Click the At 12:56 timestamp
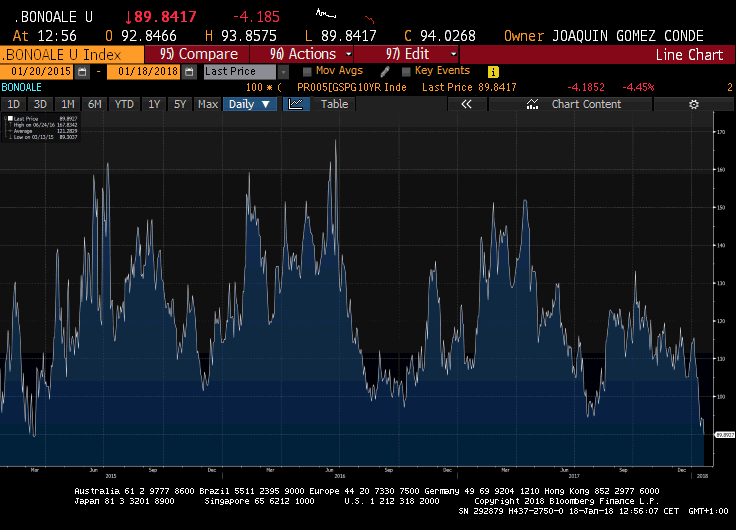 [45, 36]
